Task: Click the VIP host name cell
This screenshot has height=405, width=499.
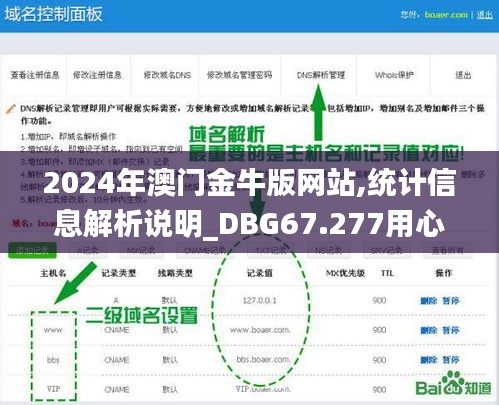Action: [53, 389]
